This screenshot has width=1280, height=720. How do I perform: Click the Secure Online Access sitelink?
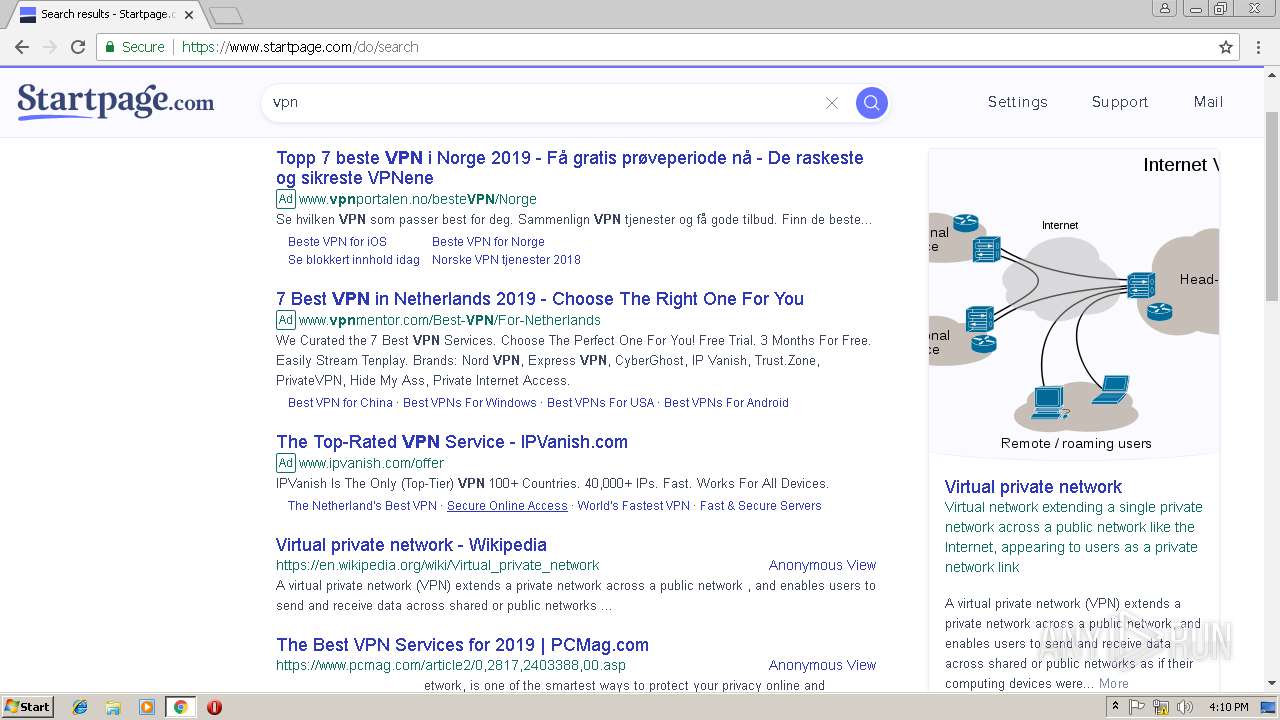507,506
